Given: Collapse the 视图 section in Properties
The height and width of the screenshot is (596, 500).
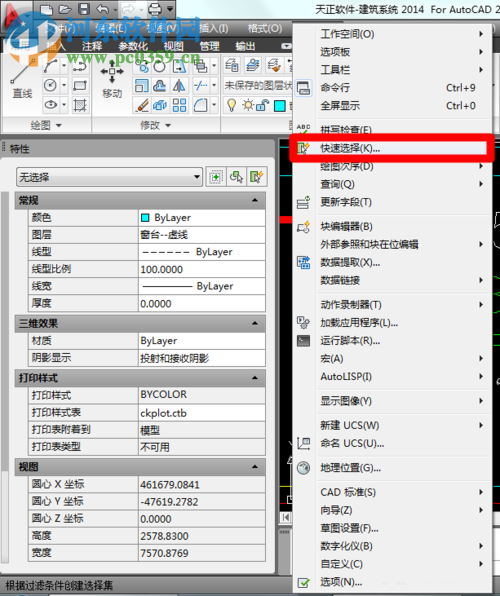Looking at the screenshot, I should (x=255, y=467).
